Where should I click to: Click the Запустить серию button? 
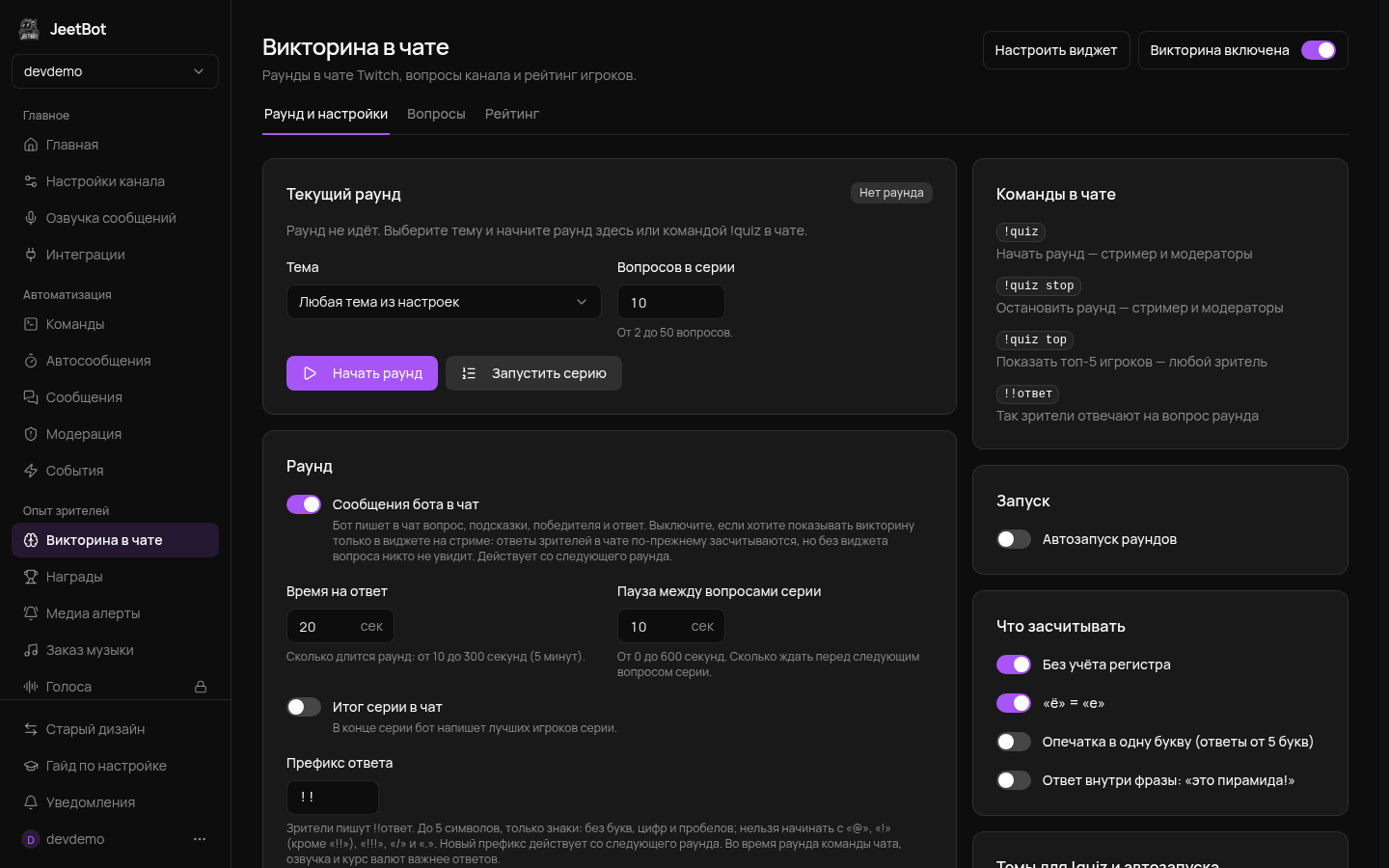pyautogui.click(x=533, y=373)
